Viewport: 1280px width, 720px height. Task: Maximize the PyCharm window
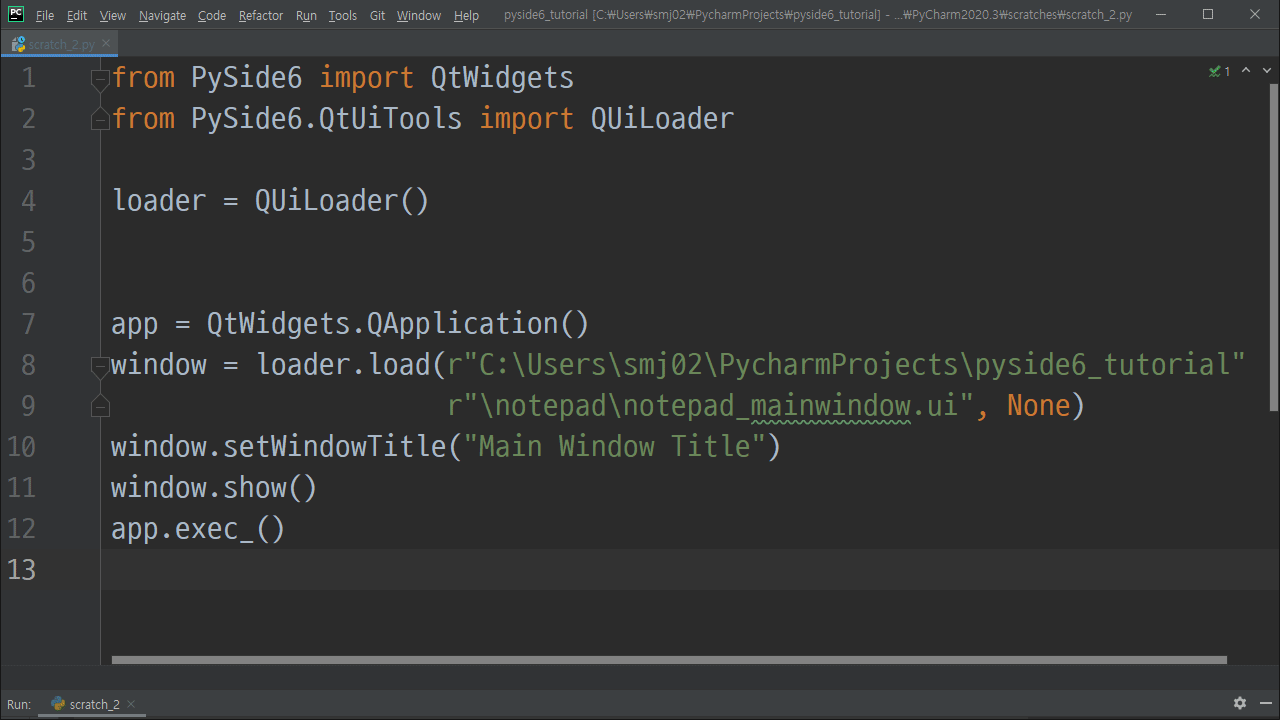tap(1207, 14)
